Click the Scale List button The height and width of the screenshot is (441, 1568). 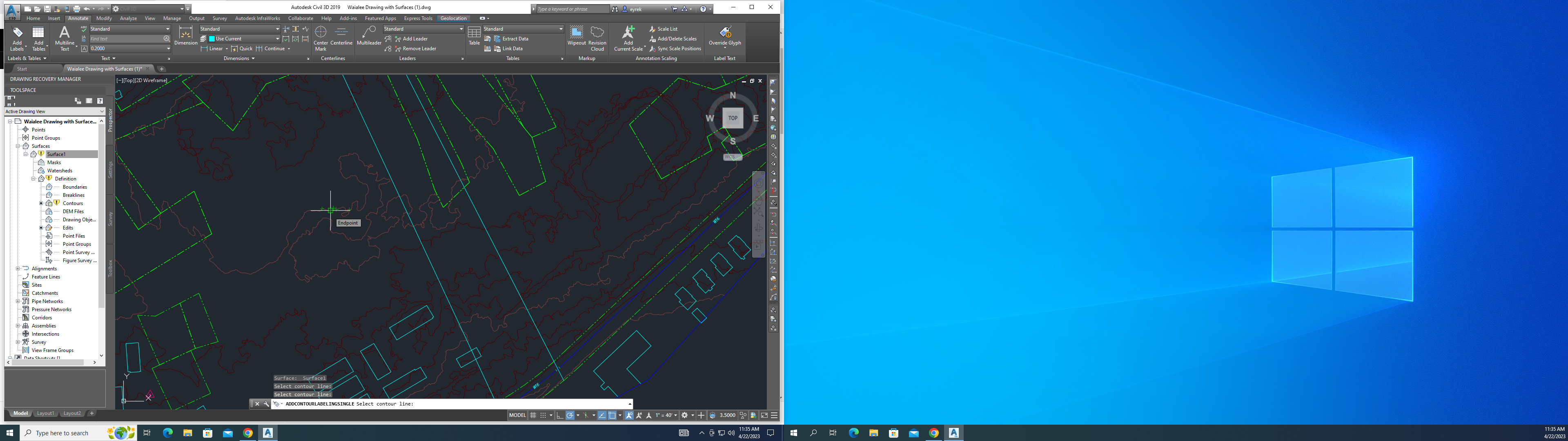point(663,29)
